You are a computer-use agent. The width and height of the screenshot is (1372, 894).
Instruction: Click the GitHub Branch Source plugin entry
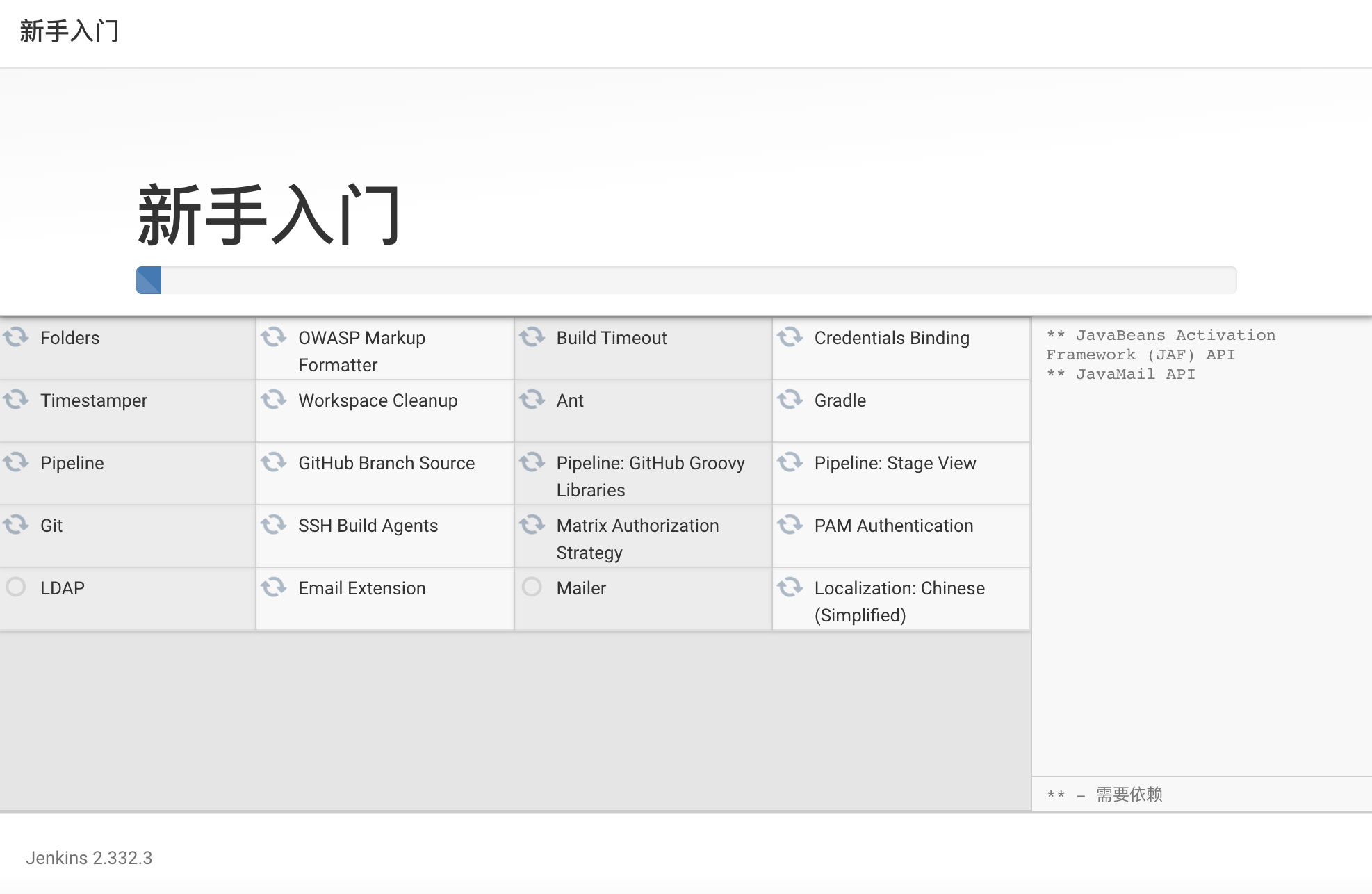(x=386, y=463)
